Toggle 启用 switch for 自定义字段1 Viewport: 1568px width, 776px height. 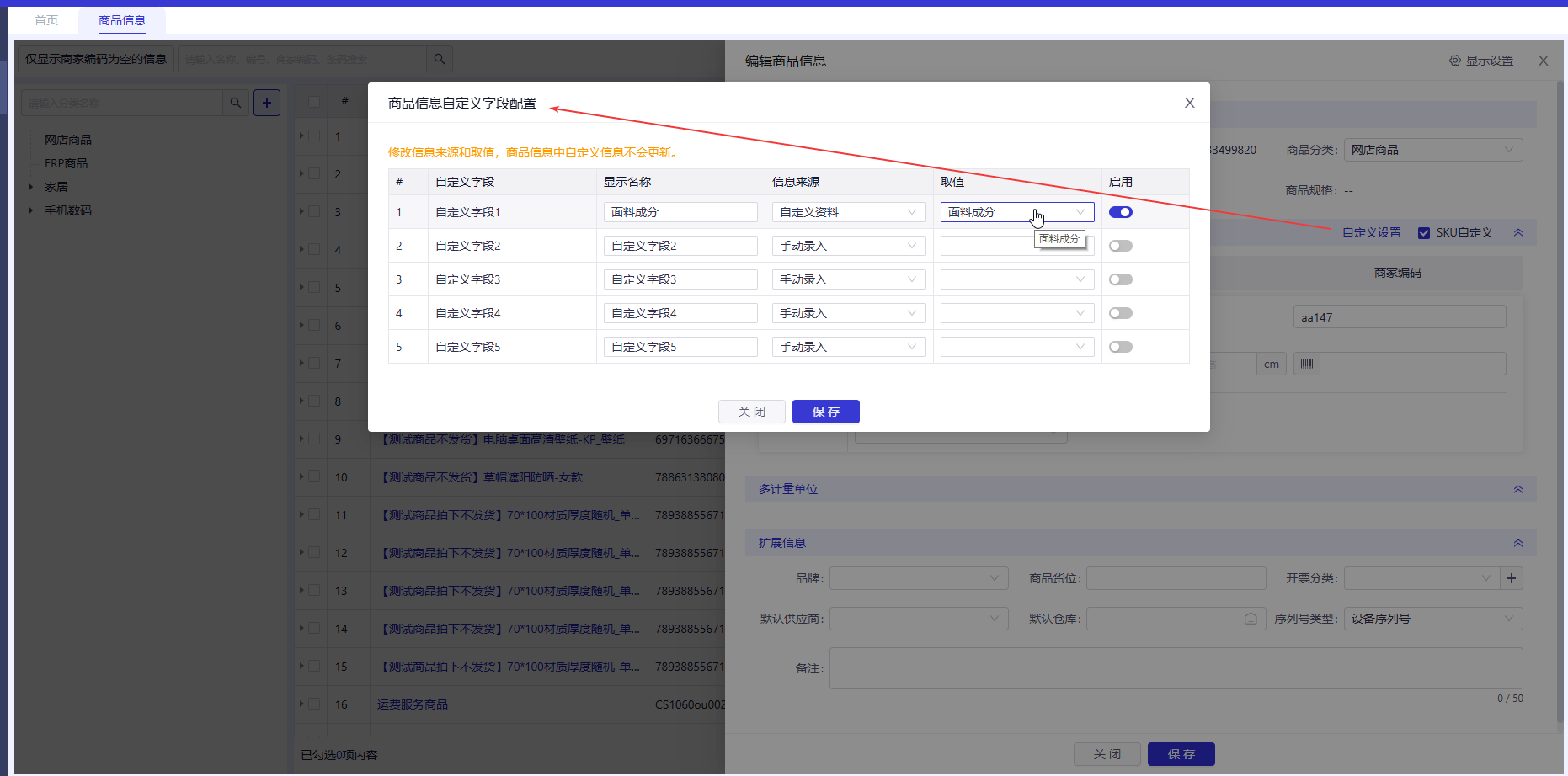1121,212
